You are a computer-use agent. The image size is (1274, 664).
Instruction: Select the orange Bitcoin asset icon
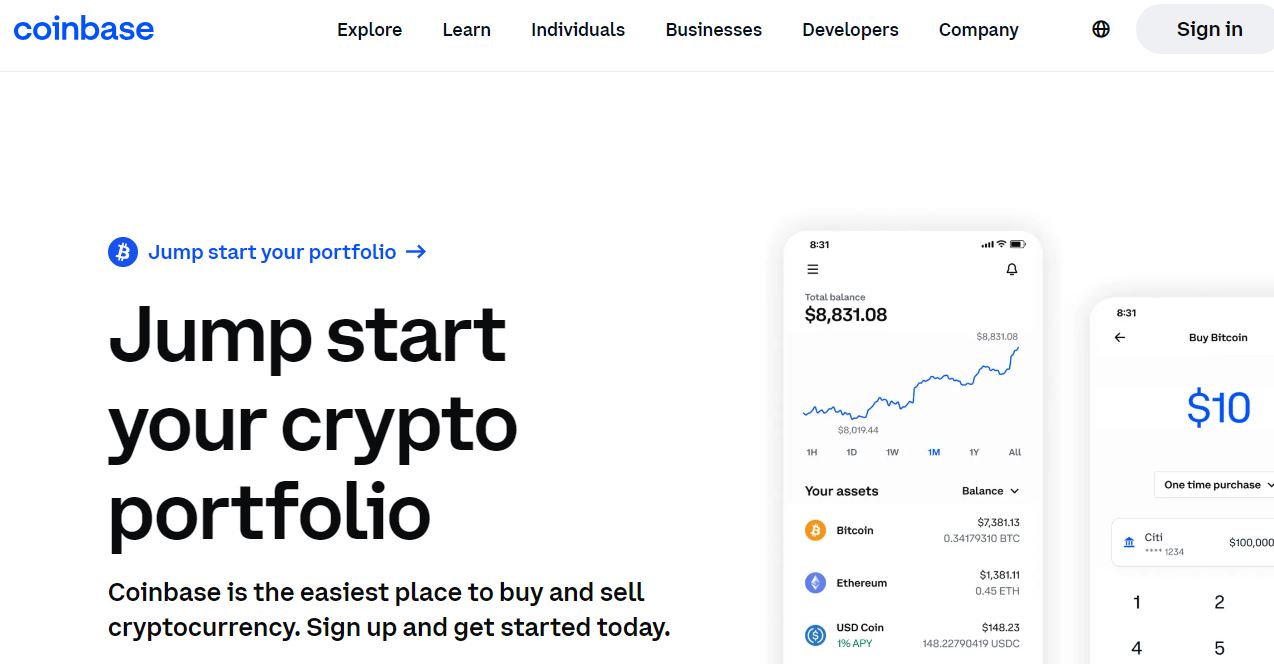[x=816, y=530]
